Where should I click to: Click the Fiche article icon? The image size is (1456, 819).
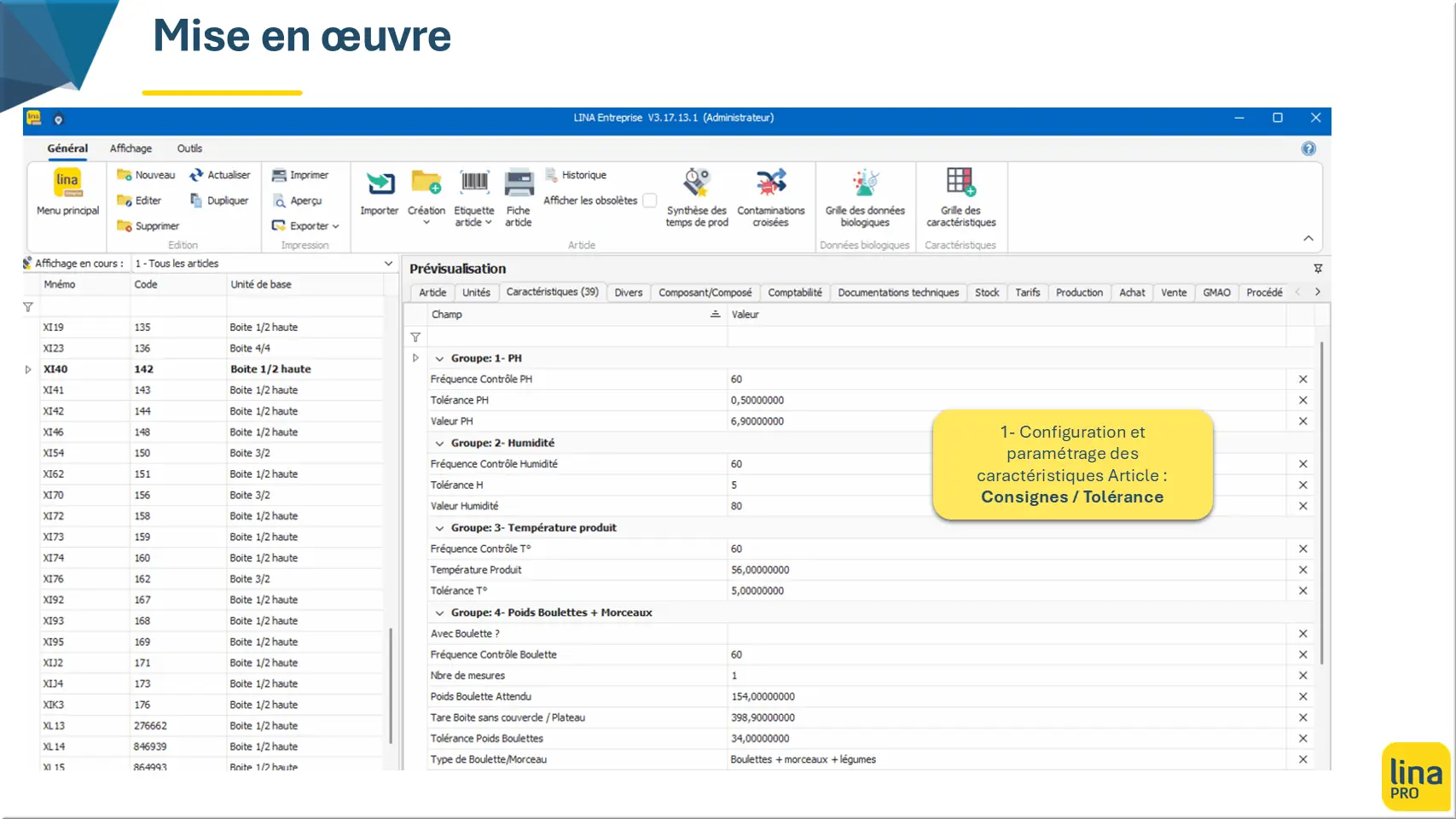[x=519, y=183]
